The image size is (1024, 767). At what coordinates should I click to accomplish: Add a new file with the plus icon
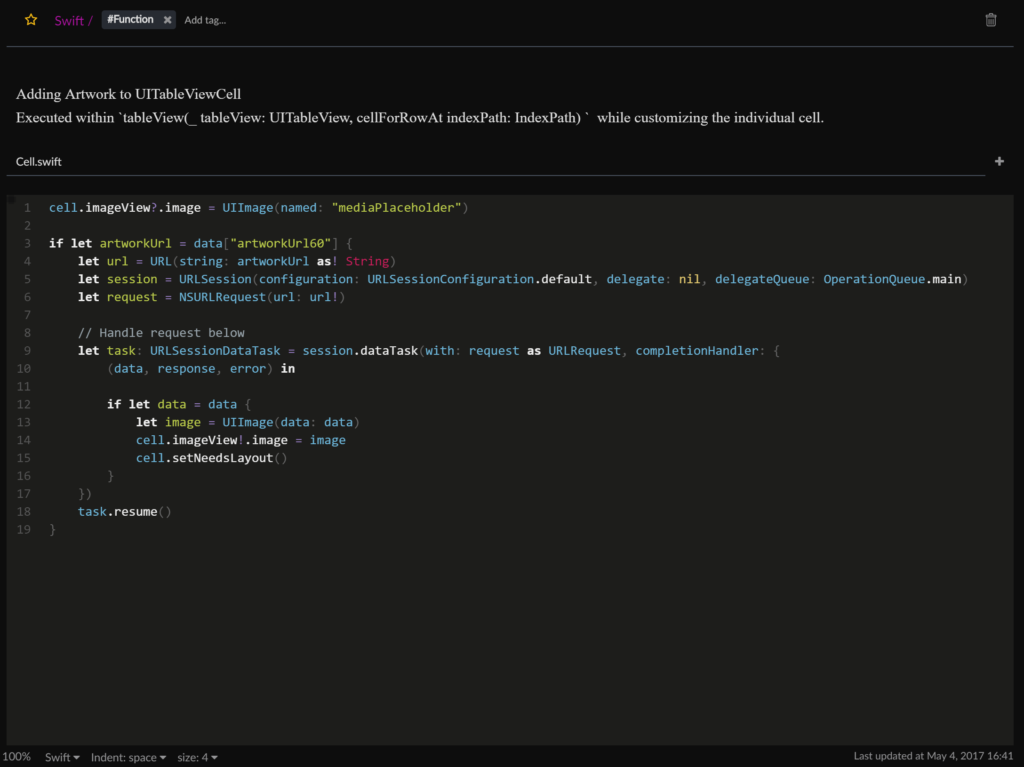click(999, 161)
